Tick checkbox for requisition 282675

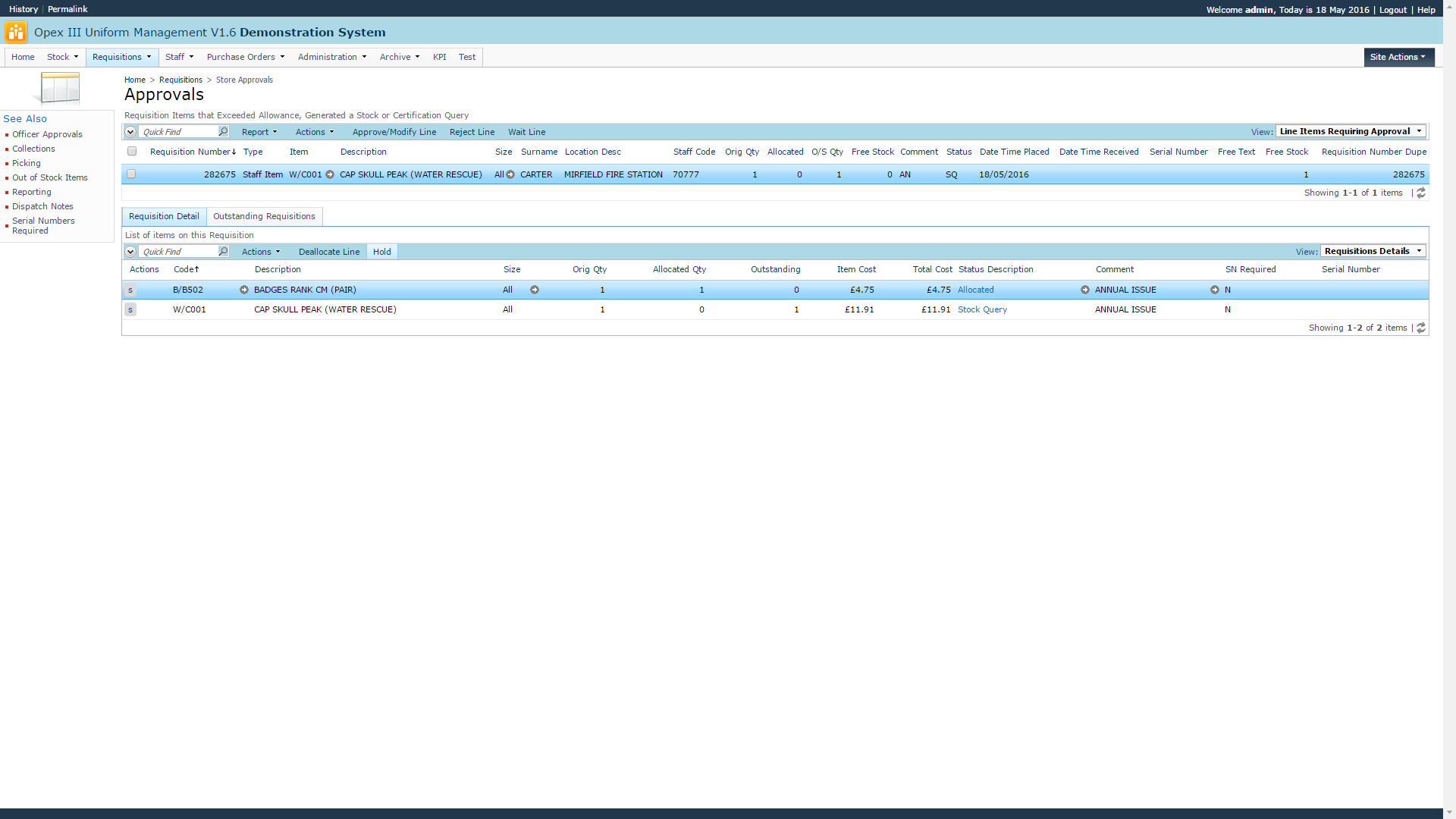[x=131, y=174]
